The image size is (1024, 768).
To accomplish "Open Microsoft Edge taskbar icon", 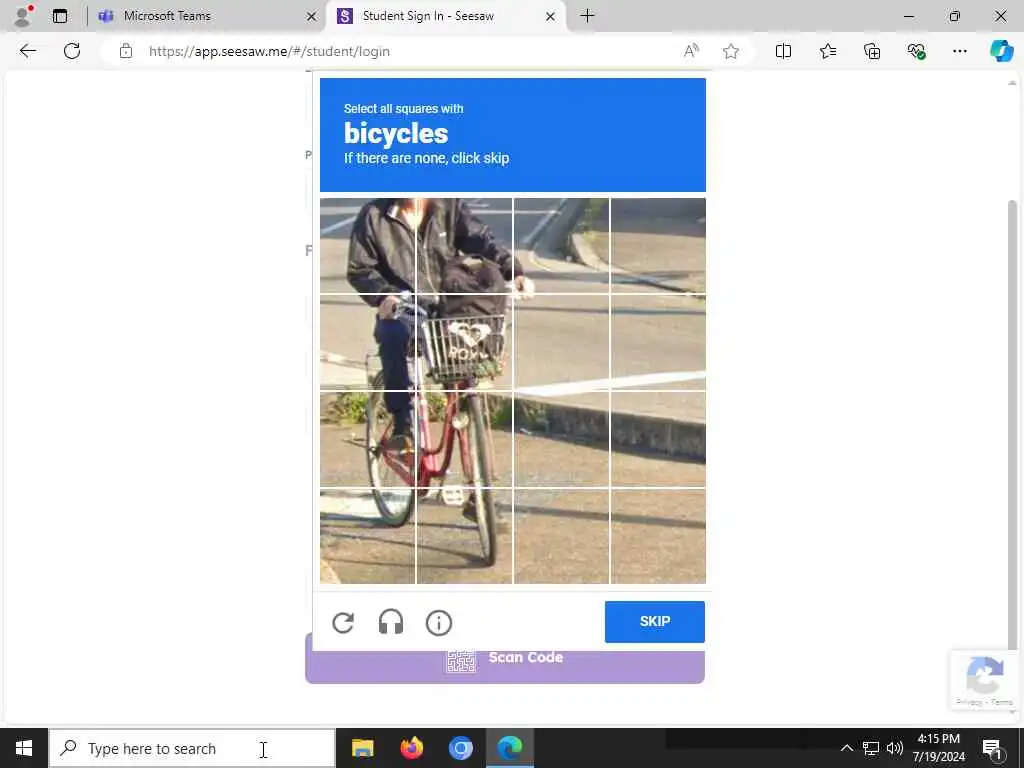I will click(509, 748).
